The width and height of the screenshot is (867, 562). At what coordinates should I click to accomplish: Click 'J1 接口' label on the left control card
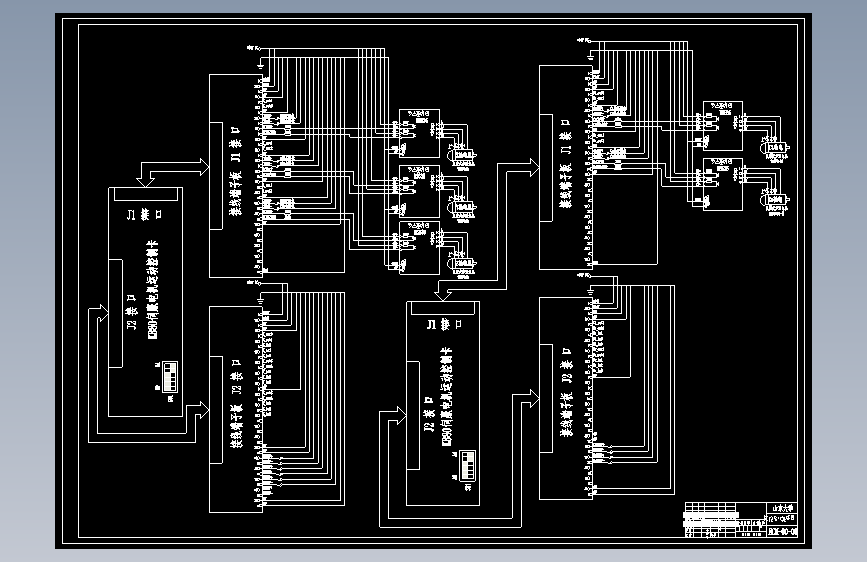point(145,214)
